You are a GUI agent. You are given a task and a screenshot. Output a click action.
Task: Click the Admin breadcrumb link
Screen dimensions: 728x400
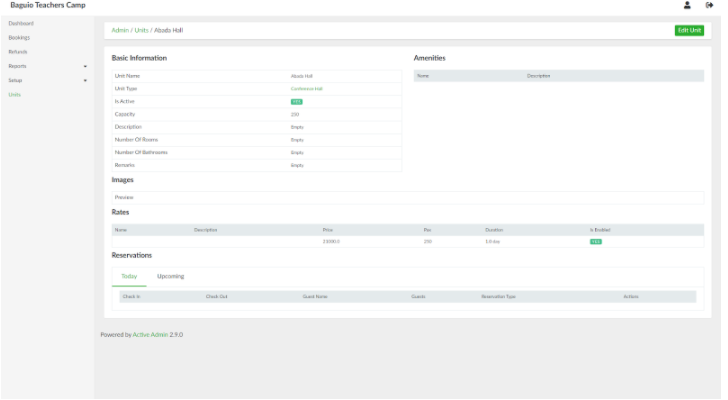click(120, 31)
